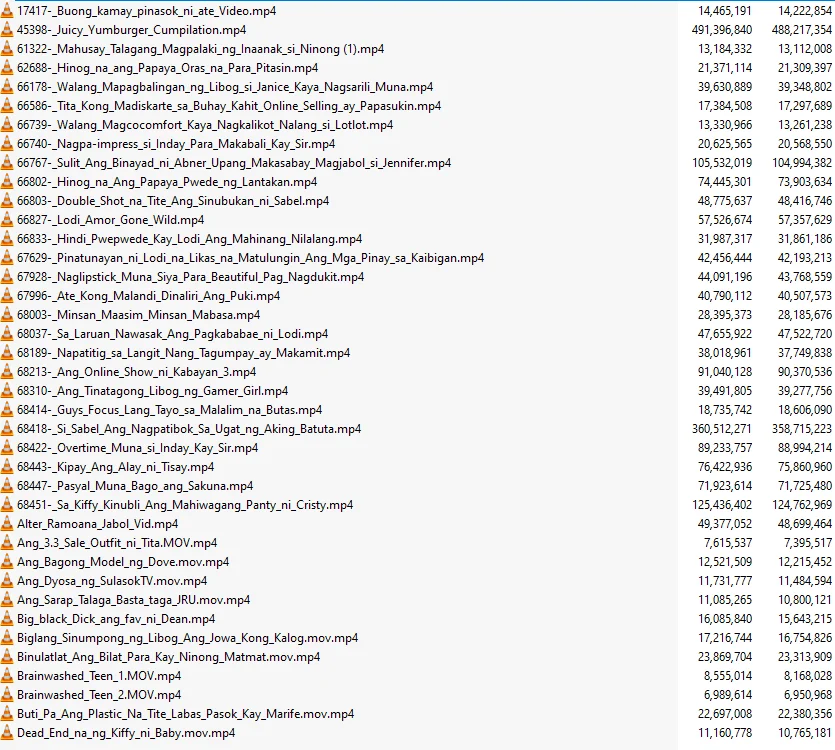This screenshot has height=750, width=835.
Task: Select file 67629-_Pinatunayan_ni_Lodi entry
Action: tap(250, 258)
